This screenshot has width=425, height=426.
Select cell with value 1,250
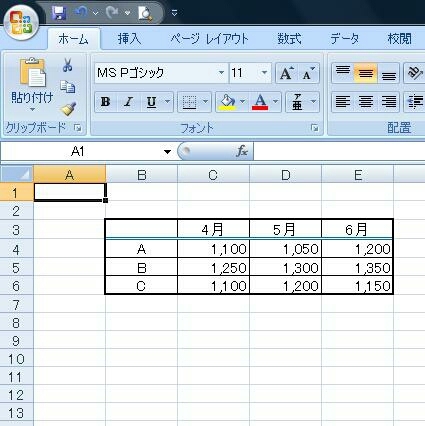[x=213, y=267]
